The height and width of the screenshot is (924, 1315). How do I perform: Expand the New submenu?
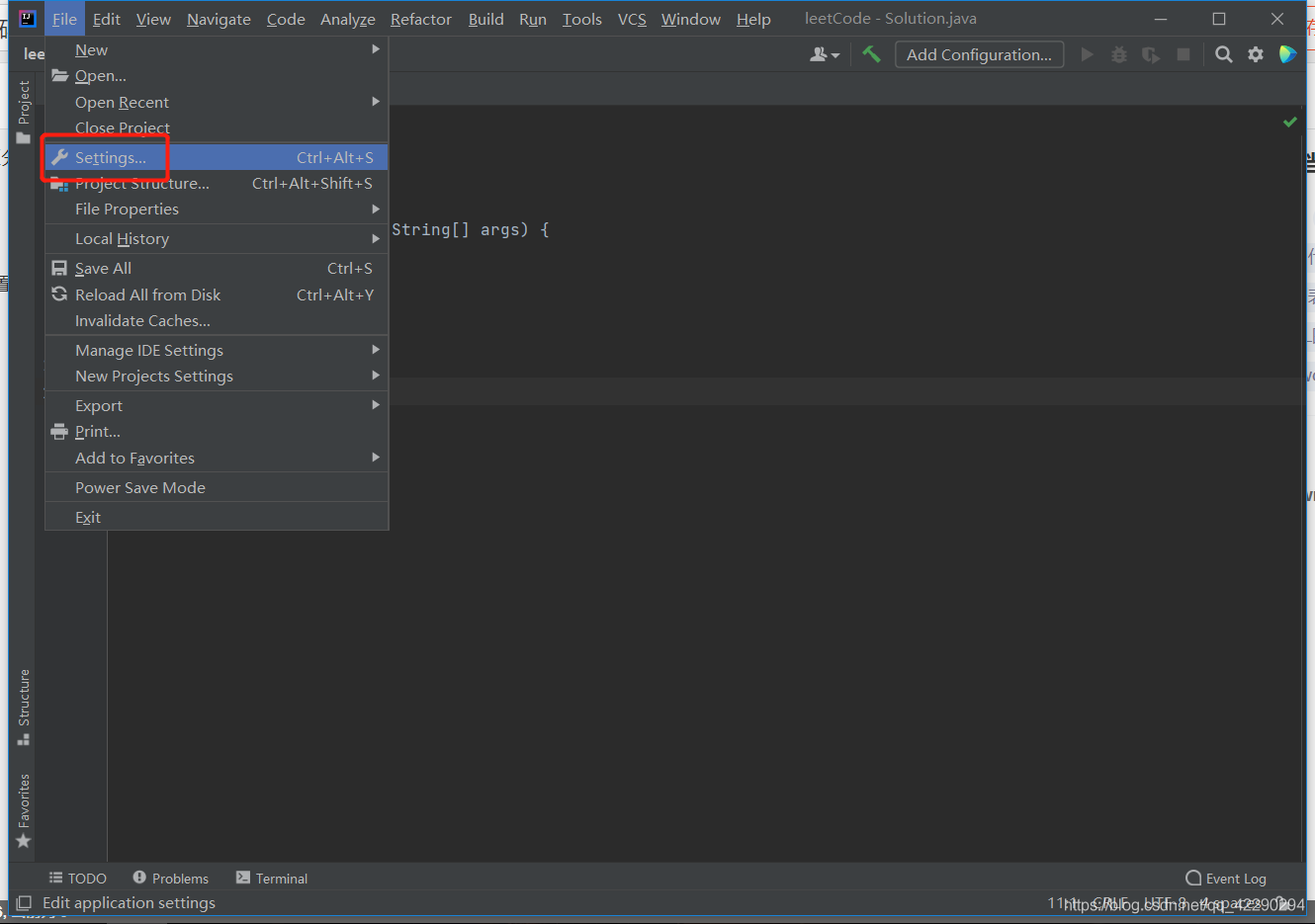217,49
